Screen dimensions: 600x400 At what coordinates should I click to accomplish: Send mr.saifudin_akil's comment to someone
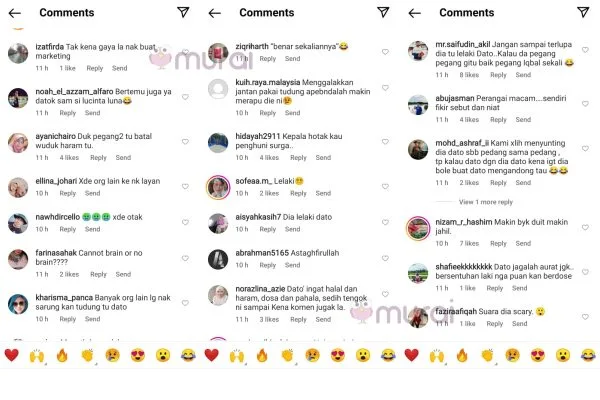(523, 75)
